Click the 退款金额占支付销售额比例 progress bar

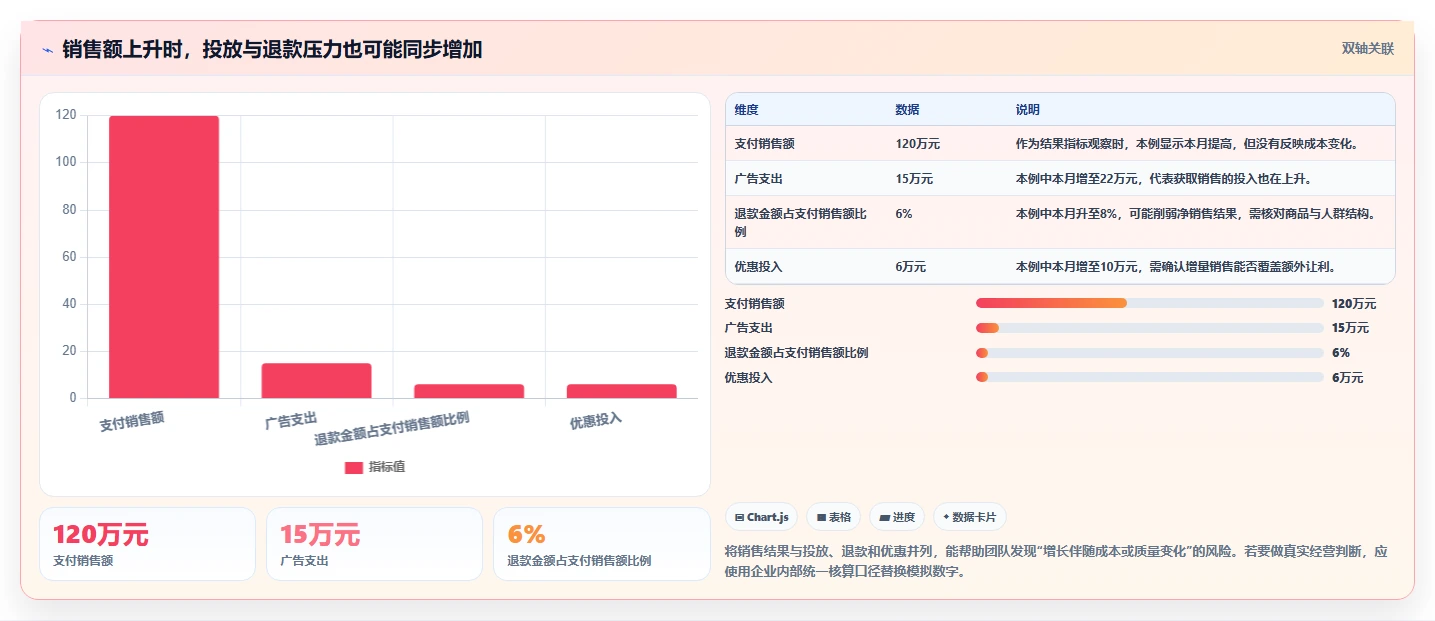1150,353
